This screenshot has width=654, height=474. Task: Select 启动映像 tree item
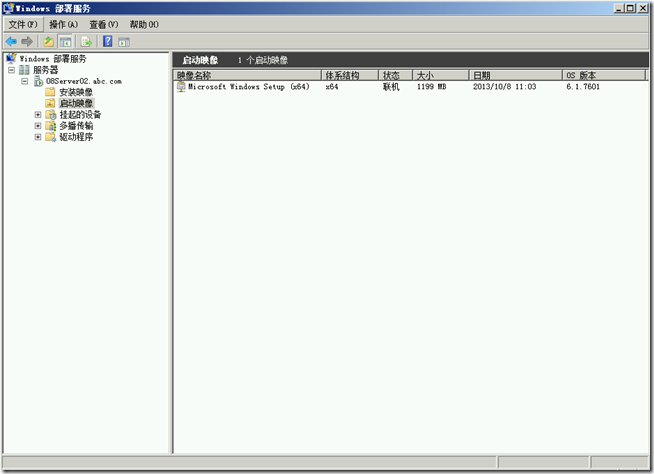[76, 103]
